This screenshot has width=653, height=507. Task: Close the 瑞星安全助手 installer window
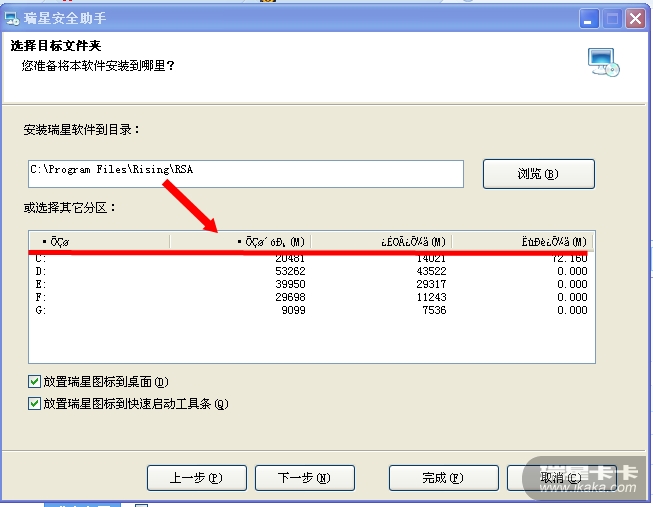[x=636, y=19]
